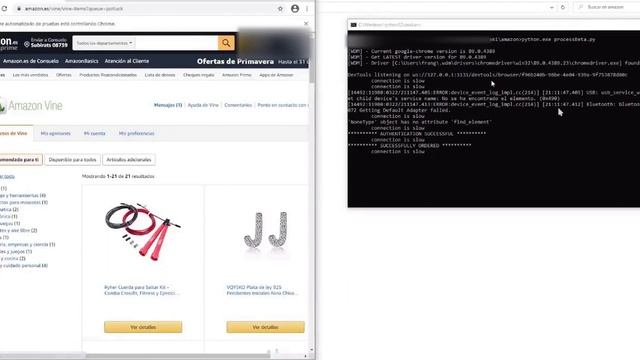Open 'VQYSKO Plata de ley 925' product title
This screenshot has width=640, height=360.
point(262,290)
